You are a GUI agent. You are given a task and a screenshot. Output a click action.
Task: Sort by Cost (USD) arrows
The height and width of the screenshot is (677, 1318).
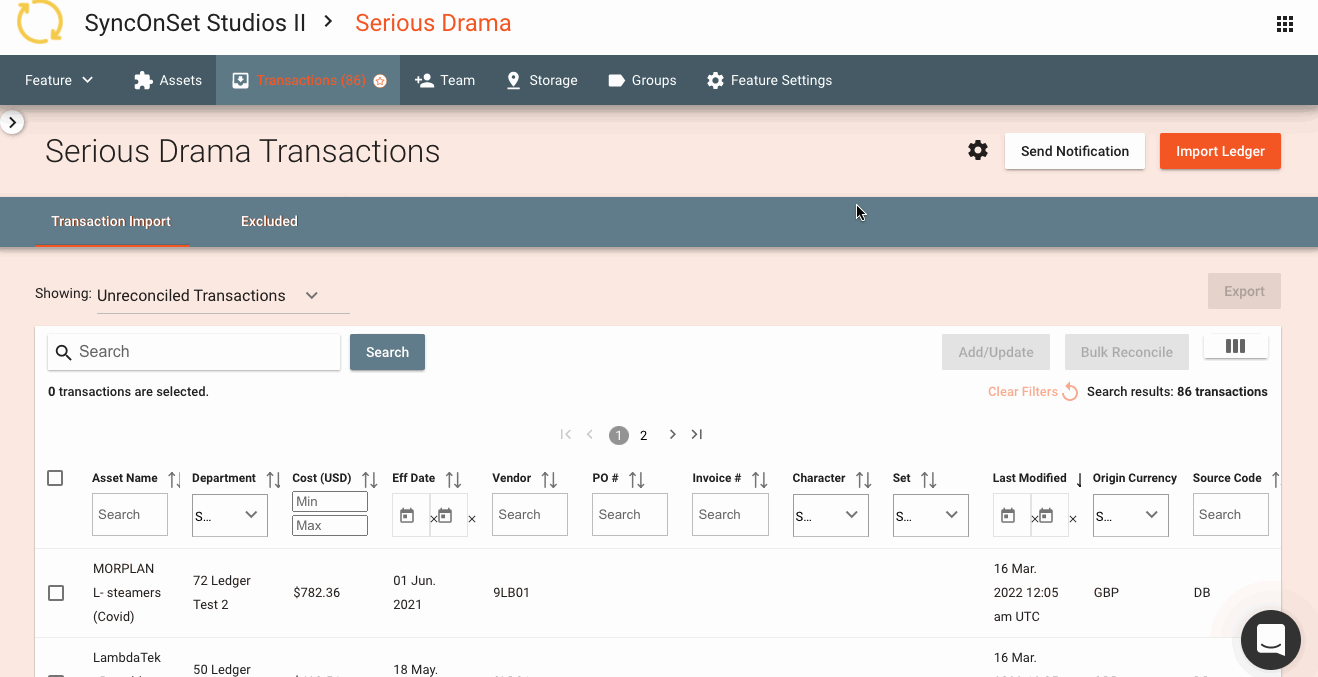(369, 480)
